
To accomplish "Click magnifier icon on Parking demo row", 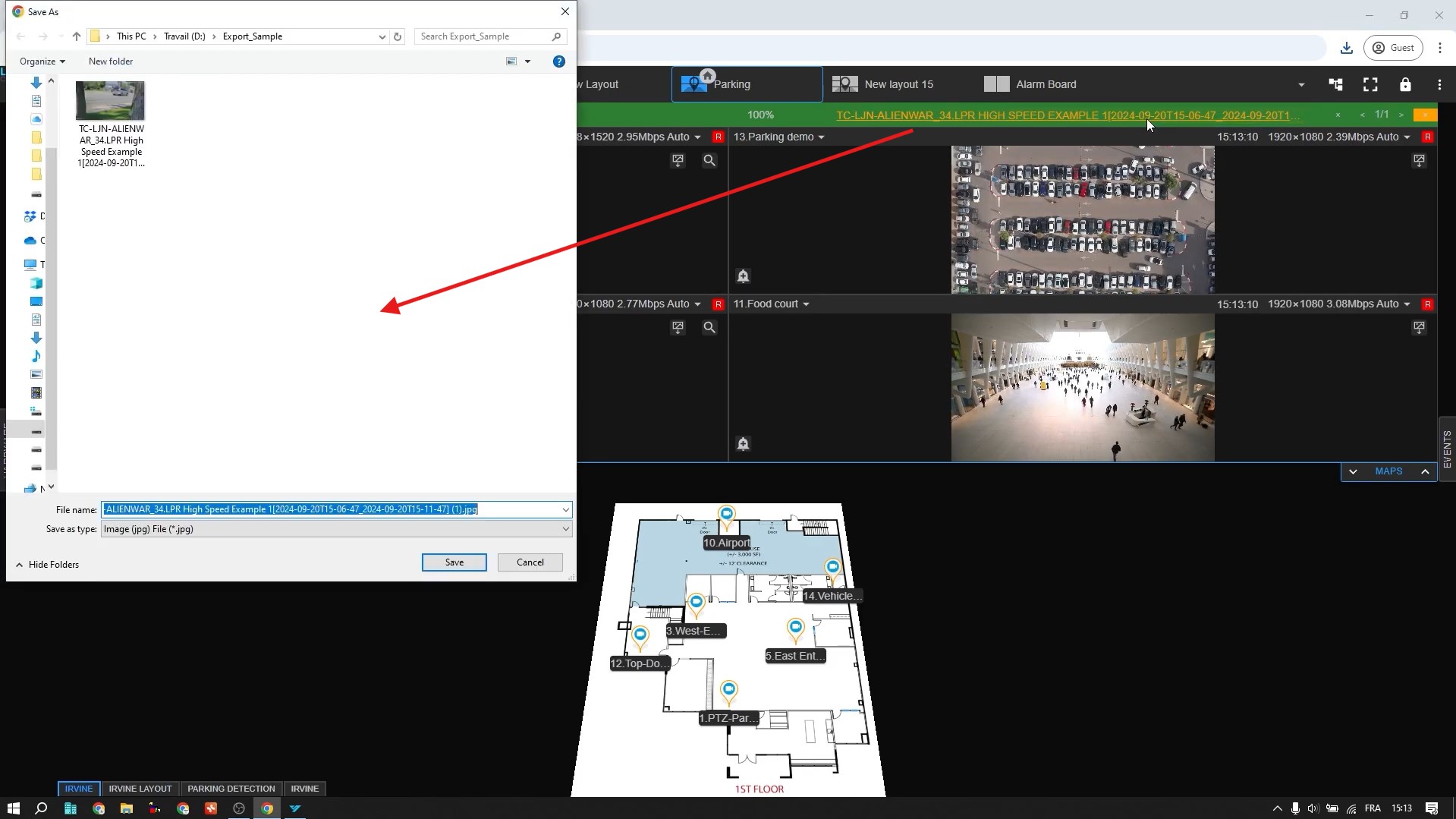I will [709, 160].
